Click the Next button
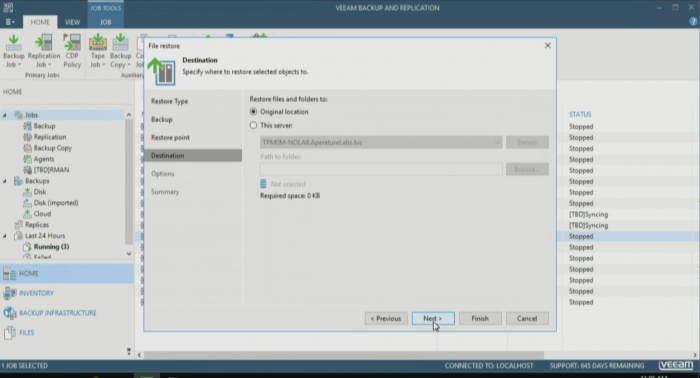 point(433,318)
